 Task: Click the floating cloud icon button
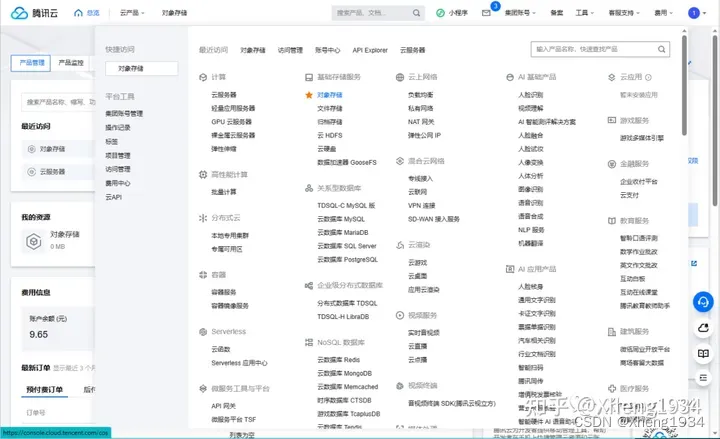click(703, 328)
